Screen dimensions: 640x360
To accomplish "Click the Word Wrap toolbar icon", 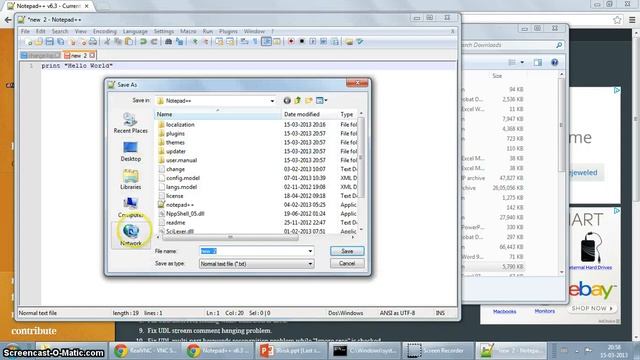I will click(244, 42).
